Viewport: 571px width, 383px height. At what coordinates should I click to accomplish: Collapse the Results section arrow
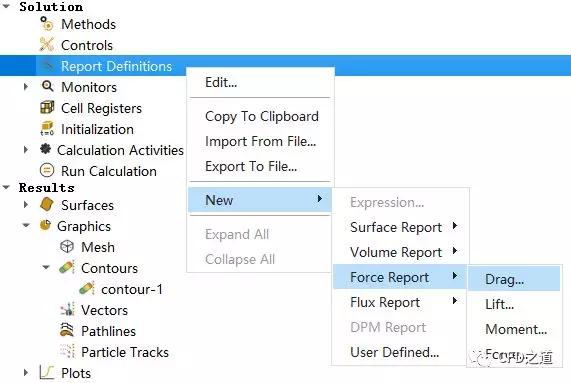coord(6,187)
